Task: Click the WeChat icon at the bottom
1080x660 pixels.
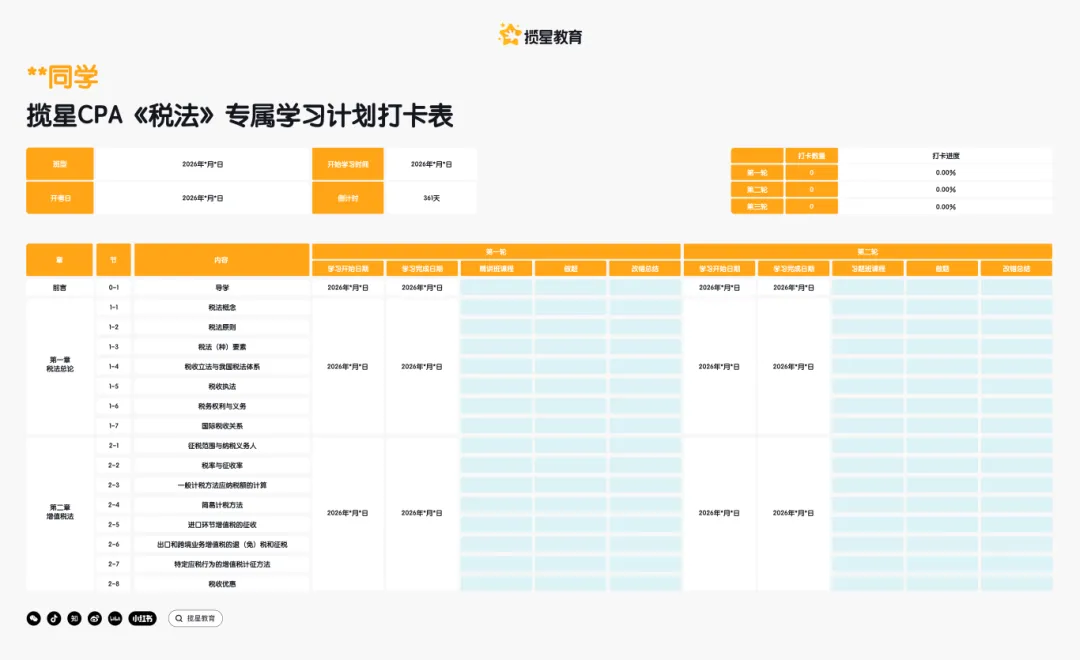Action: point(34,619)
